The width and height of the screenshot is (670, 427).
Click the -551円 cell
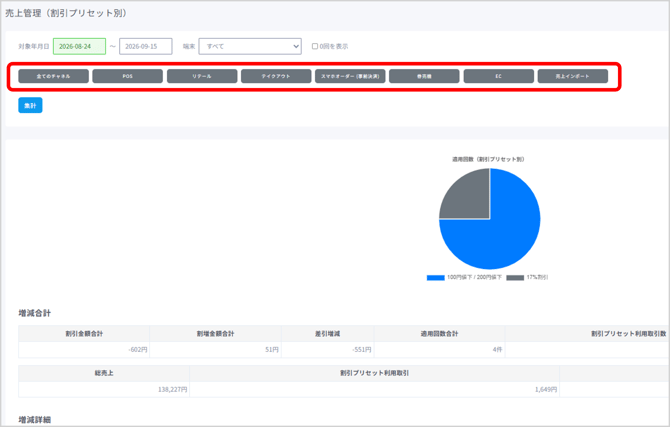pos(328,350)
